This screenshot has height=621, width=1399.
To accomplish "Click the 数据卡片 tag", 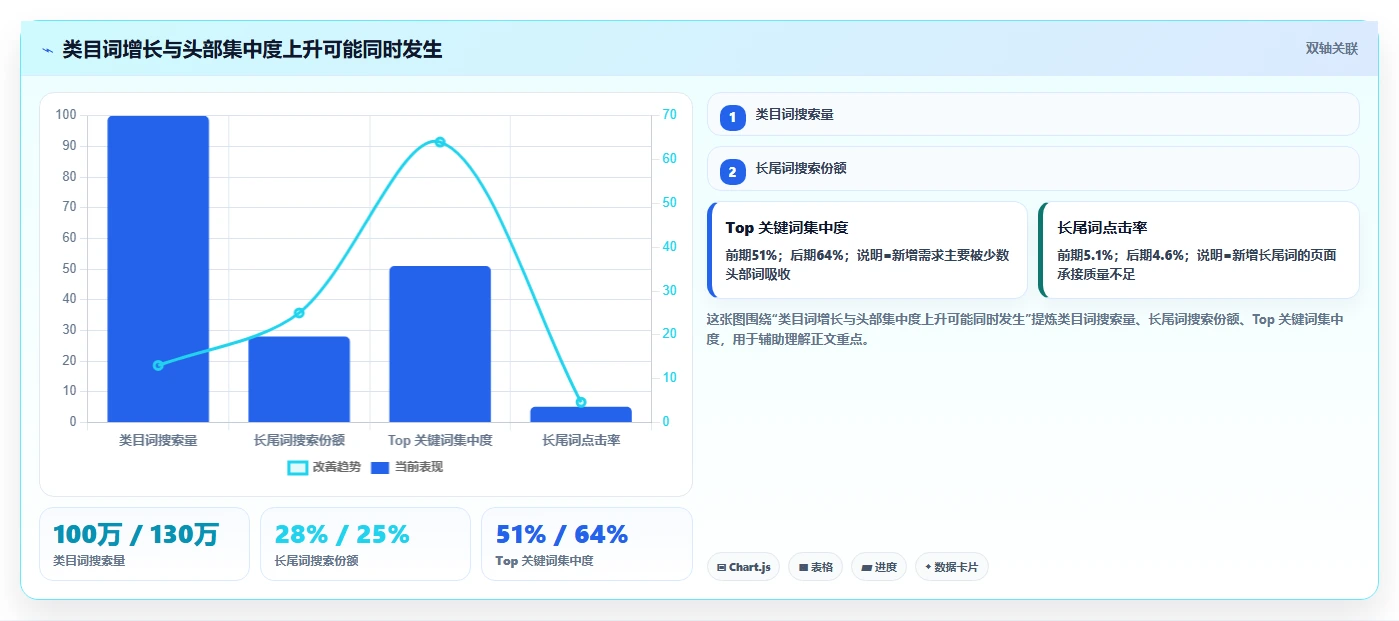I will (x=952, y=567).
